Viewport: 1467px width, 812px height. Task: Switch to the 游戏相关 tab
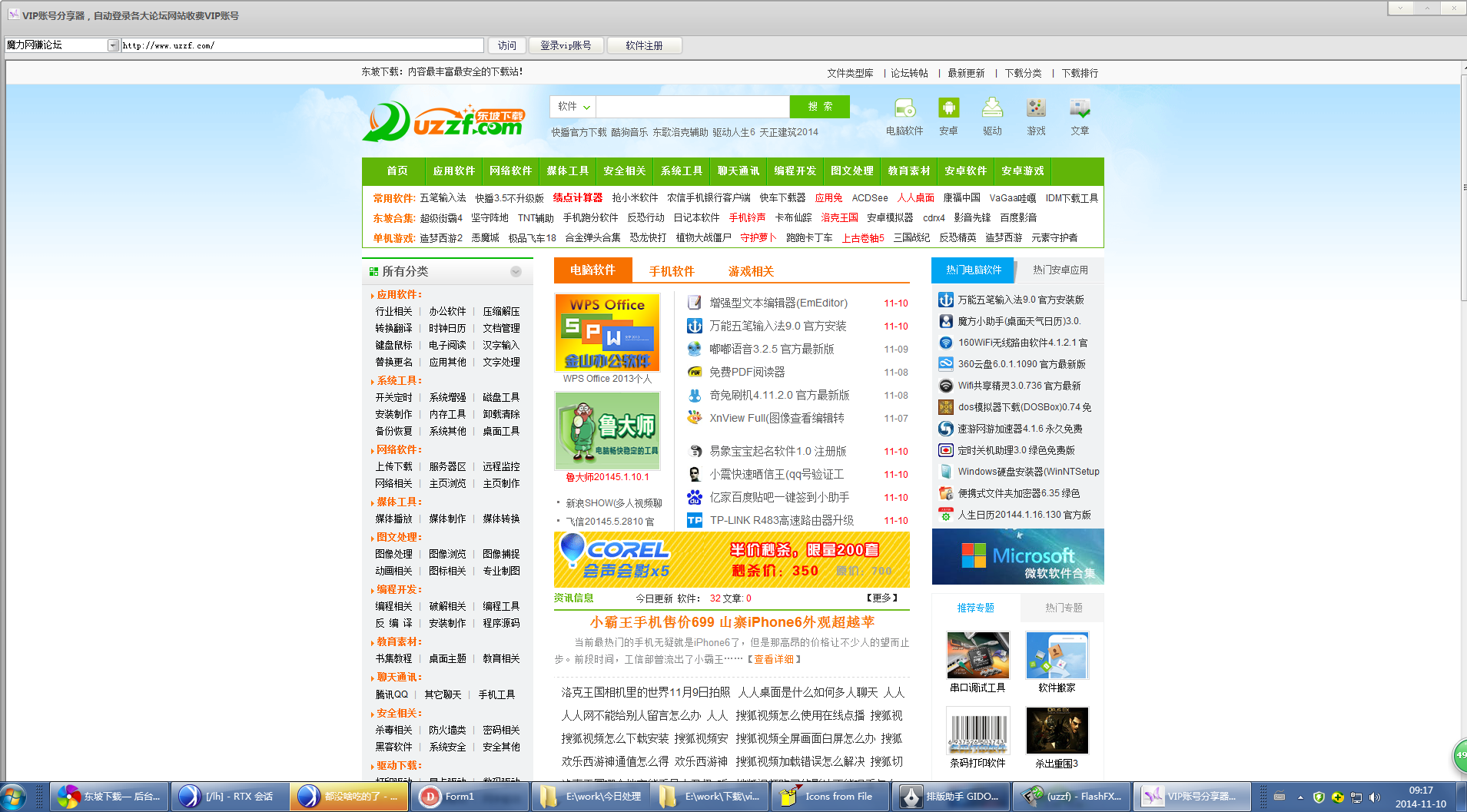click(751, 270)
